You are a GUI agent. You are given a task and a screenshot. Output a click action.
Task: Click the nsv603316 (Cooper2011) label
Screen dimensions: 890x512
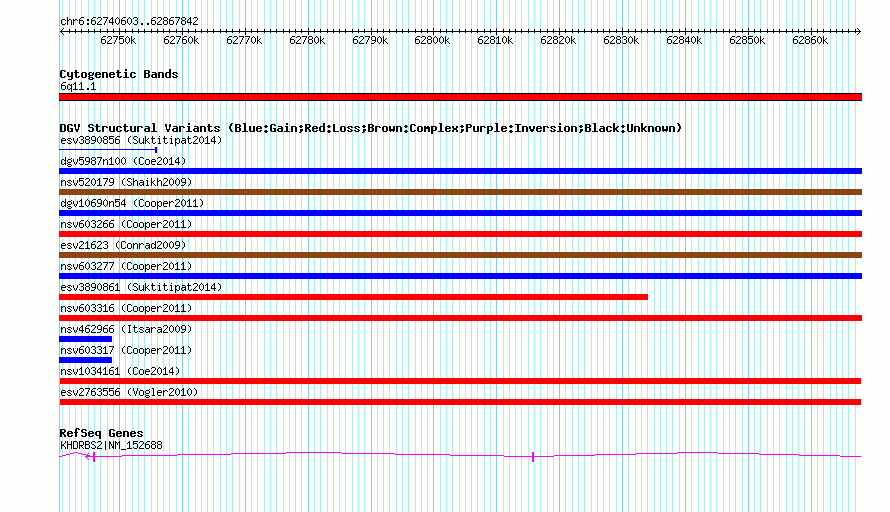pyautogui.click(x=126, y=308)
